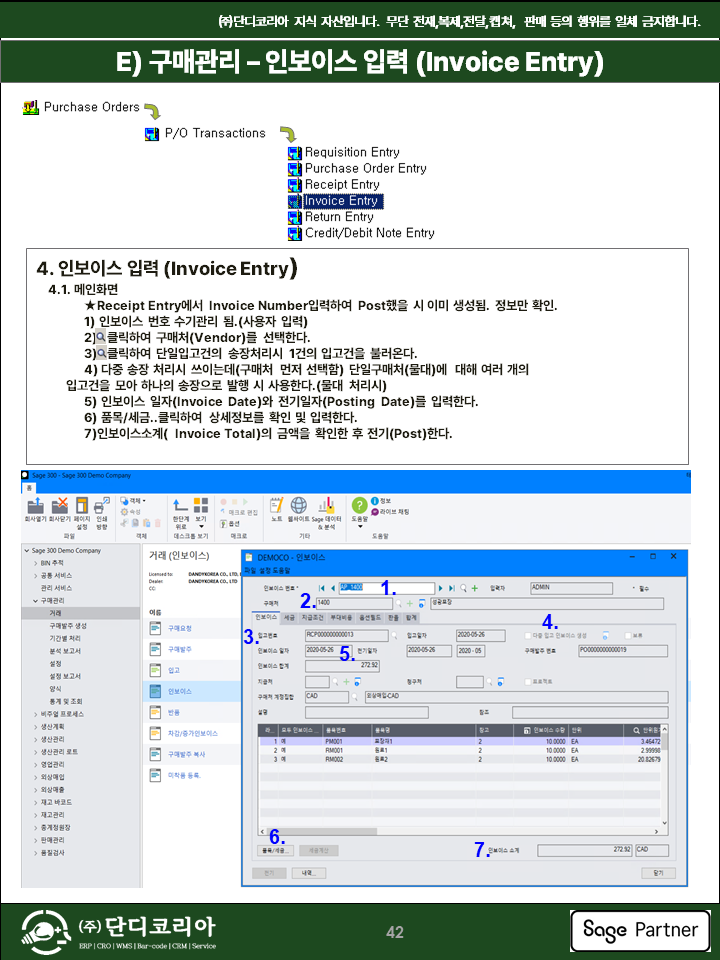This screenshot has height=960, width=720.
Task: Click the 닫기 close button
Action: click(x=658, y=873)
